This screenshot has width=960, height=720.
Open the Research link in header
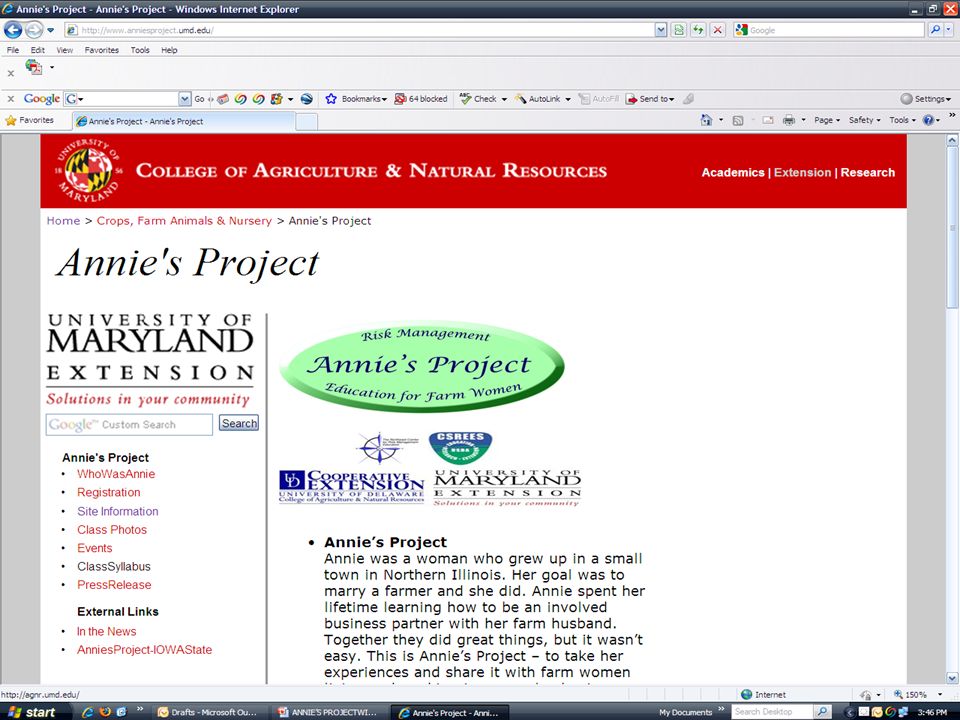click(x=868, y=173)
